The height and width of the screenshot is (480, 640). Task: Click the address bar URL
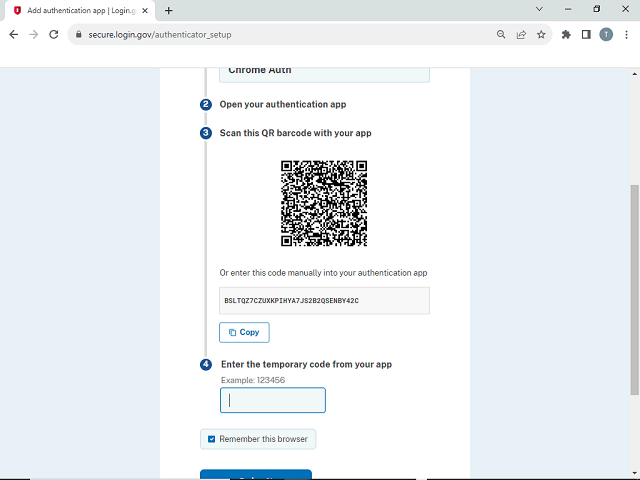click(x=160, y=35)
